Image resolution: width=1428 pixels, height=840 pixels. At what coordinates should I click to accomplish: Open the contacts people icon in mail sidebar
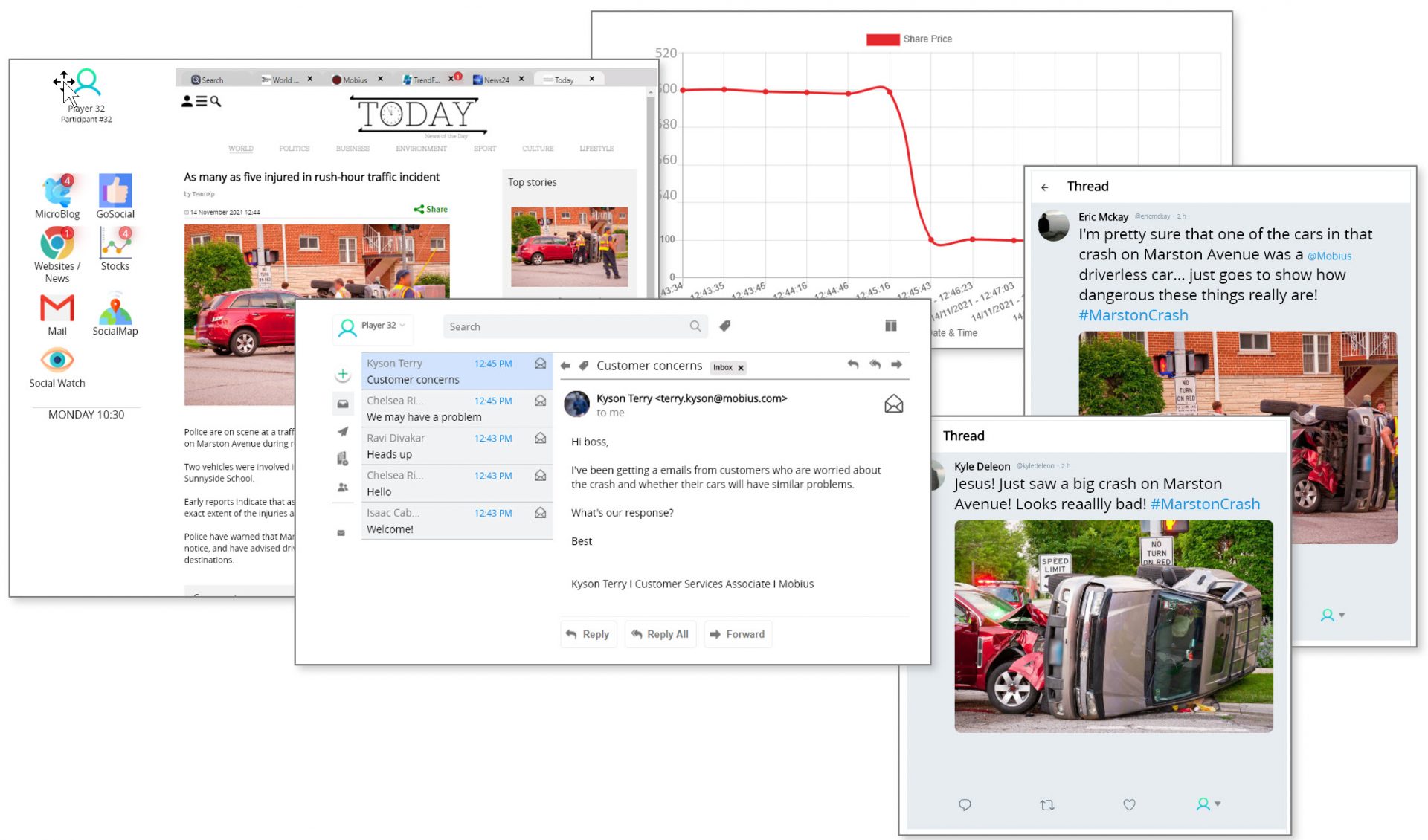(342, 488)
